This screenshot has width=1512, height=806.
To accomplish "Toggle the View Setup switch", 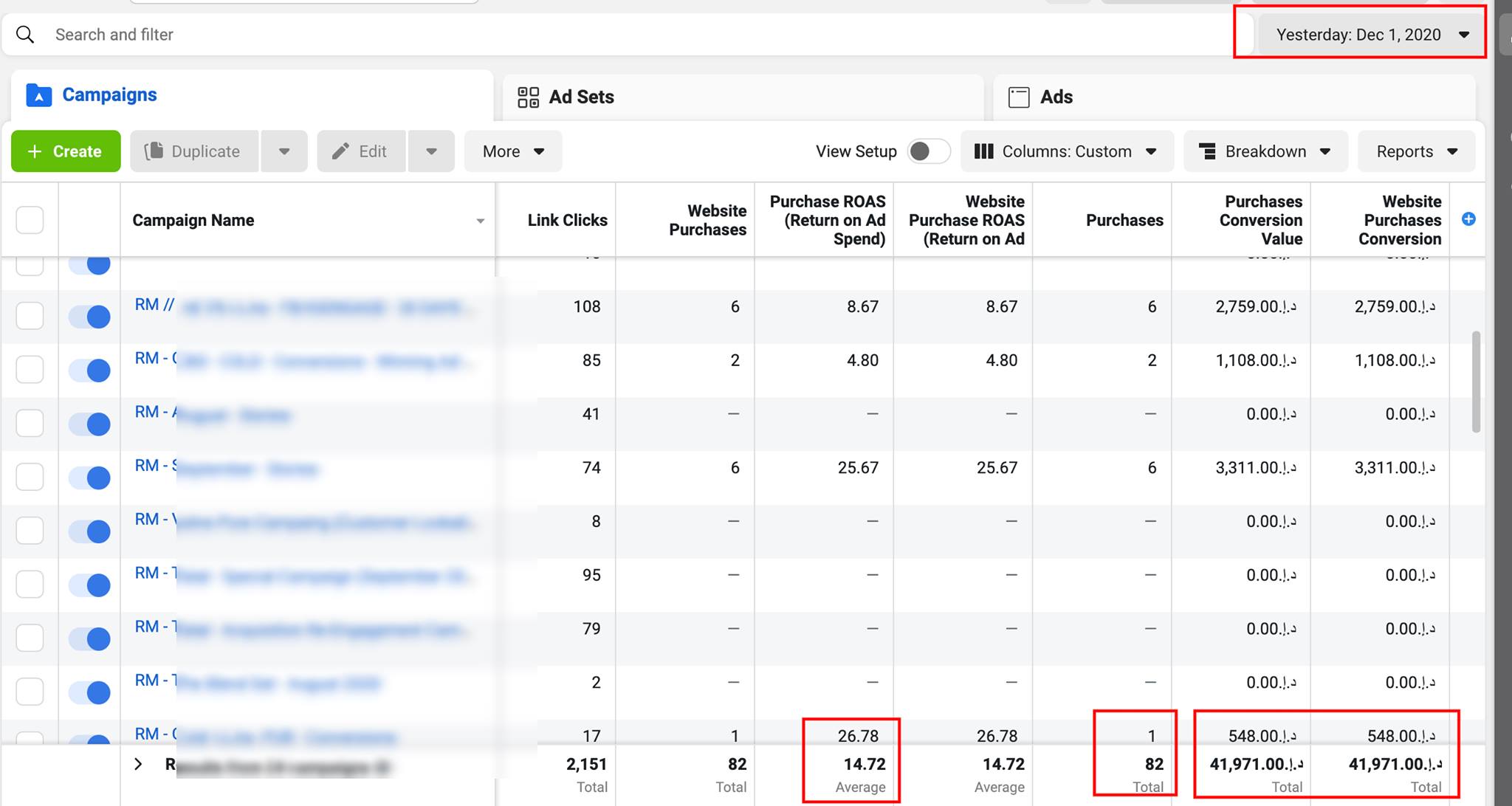I will click(928, 151).
